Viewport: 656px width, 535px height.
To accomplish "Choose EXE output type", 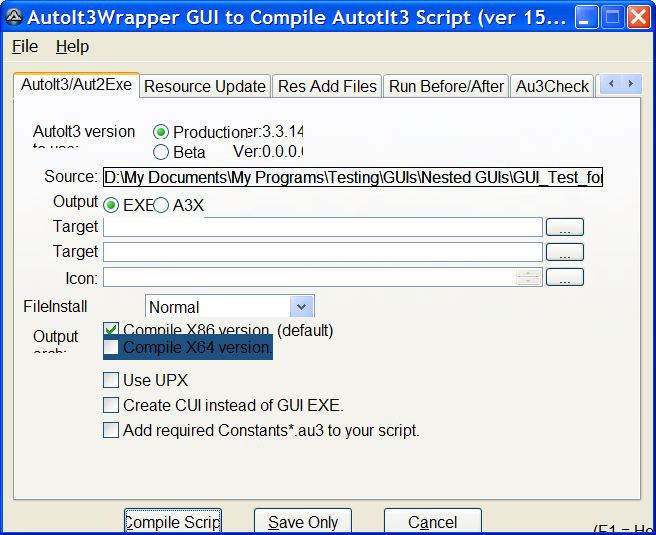I will (111, 205).
